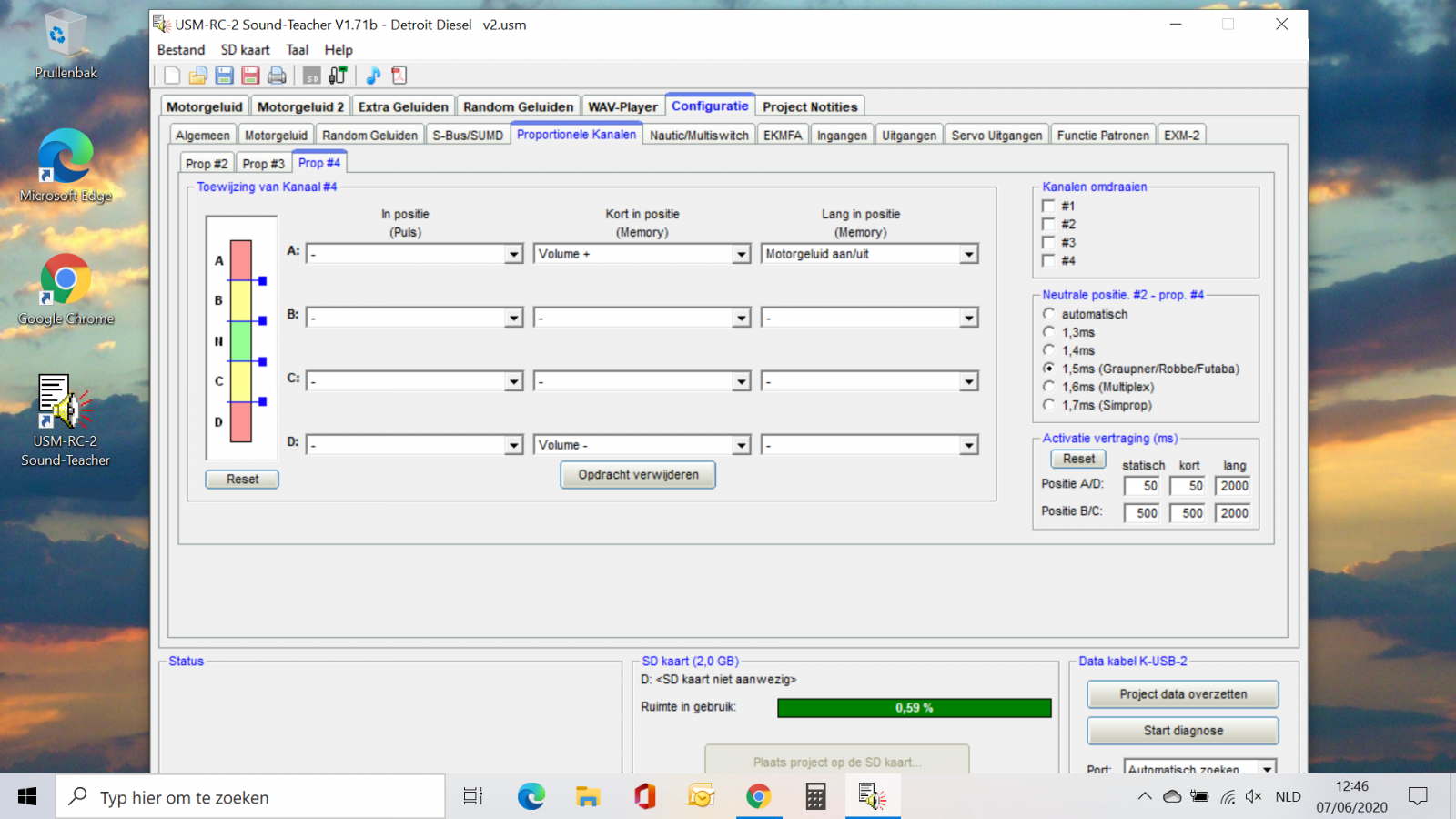
Task: Open the Prop #2 sub-tab
Action: coord(207,164)
